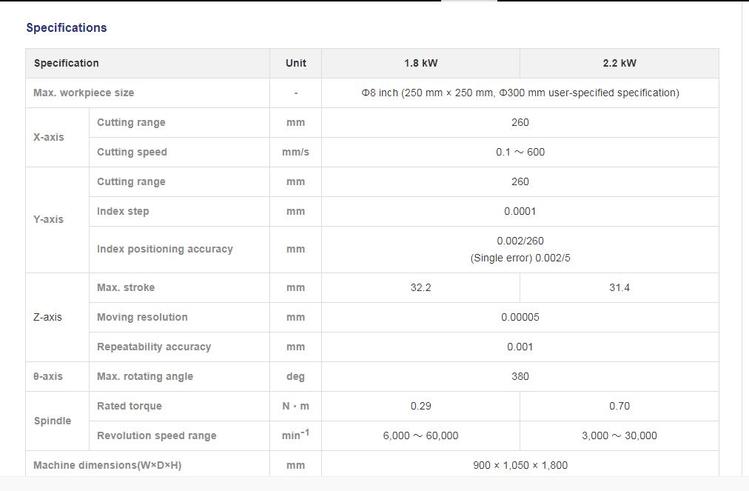The image size is (749, 491).
Task: Select the Φ8 inch workpiece size value
Action: pyautogui.click(x=520, y=93)
